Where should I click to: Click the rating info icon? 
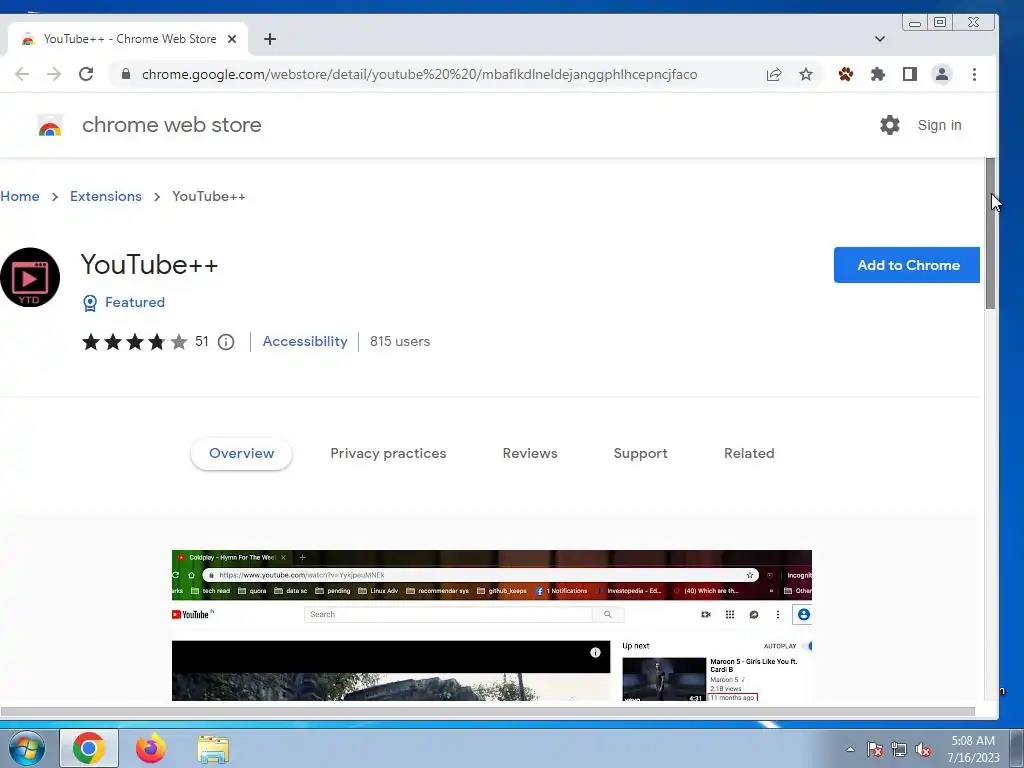click(x=226, y=342)
